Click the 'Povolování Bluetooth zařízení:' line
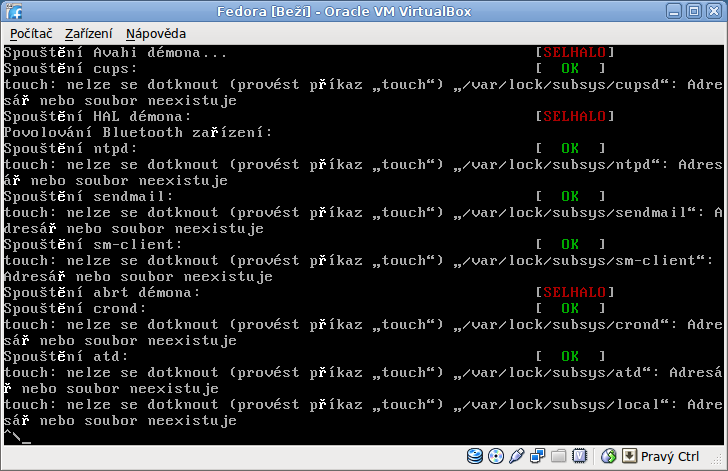728x471 pixels. [x=138, y=132]
